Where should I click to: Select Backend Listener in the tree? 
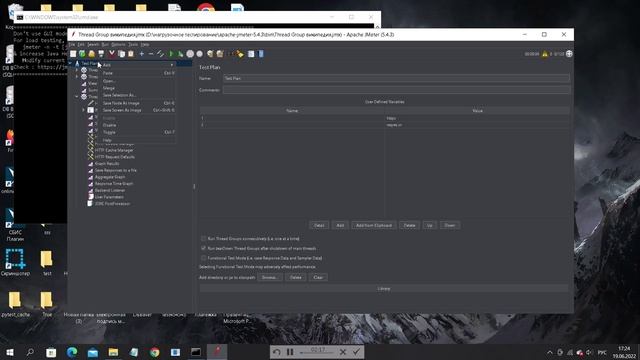[x=110, y=190]
